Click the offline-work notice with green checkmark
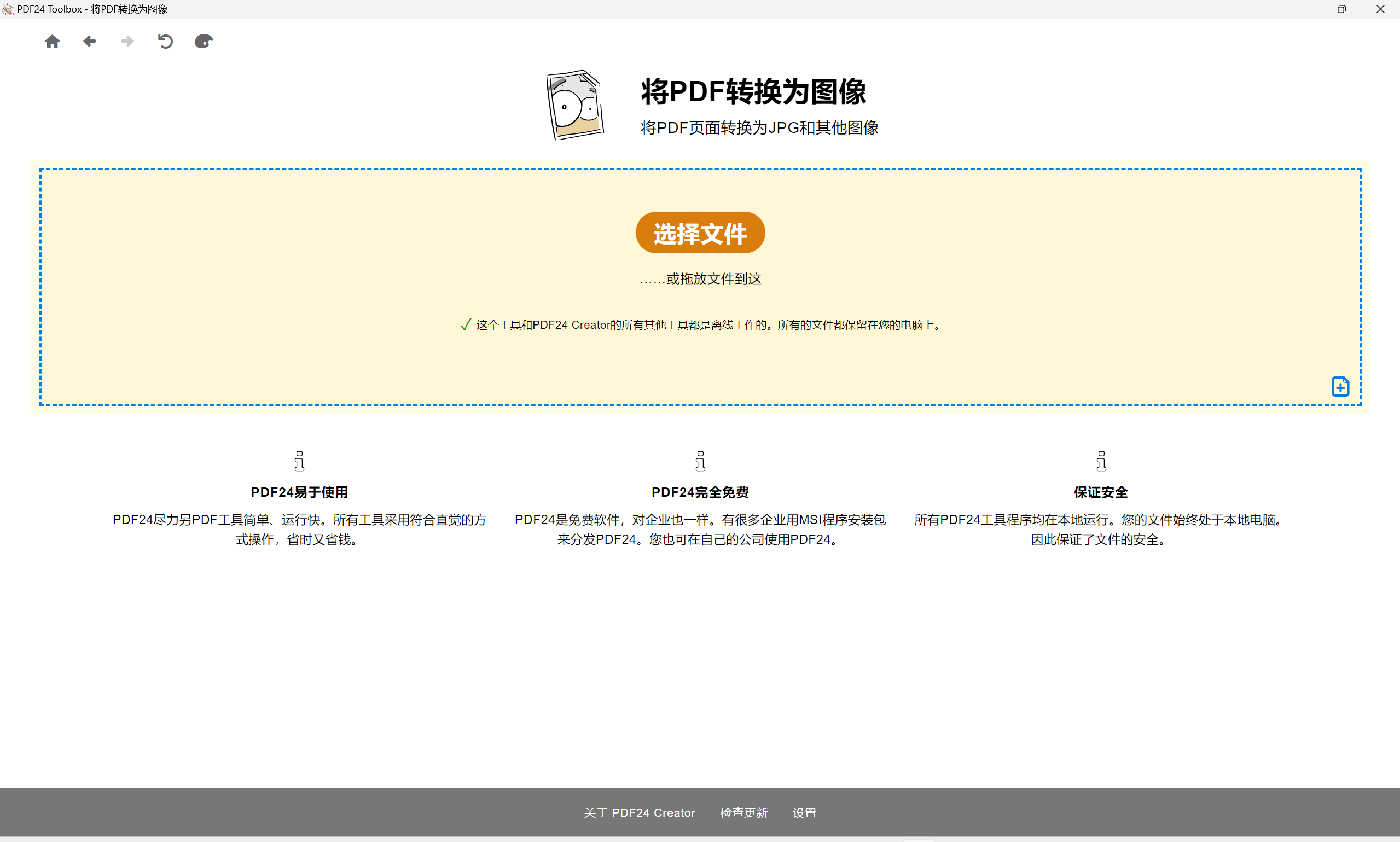1400x842 pixels. tap(701, 325)
